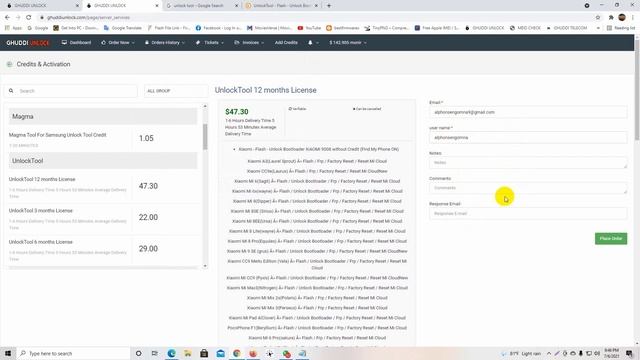Open the Windows Start menu
The height and width of the screenshot is (360, 640).
[x=8, y=353]
